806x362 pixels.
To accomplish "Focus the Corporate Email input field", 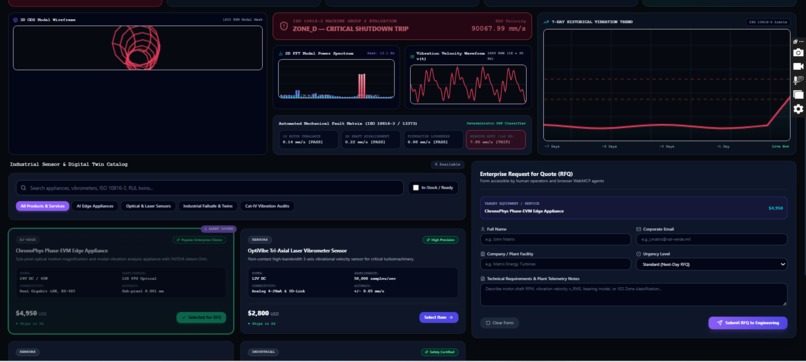I will click(x=711, y=240).
